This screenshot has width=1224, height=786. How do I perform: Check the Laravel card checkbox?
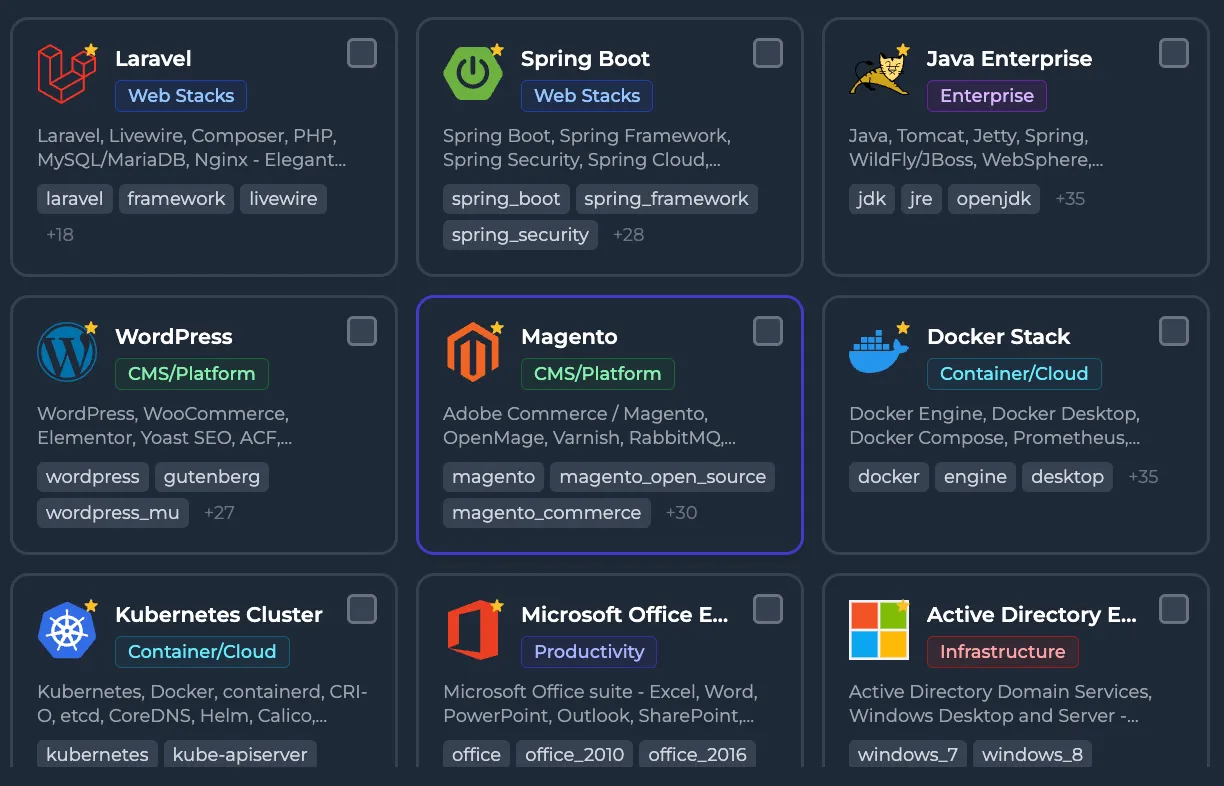pyautogui.click(x=362, y=53)
